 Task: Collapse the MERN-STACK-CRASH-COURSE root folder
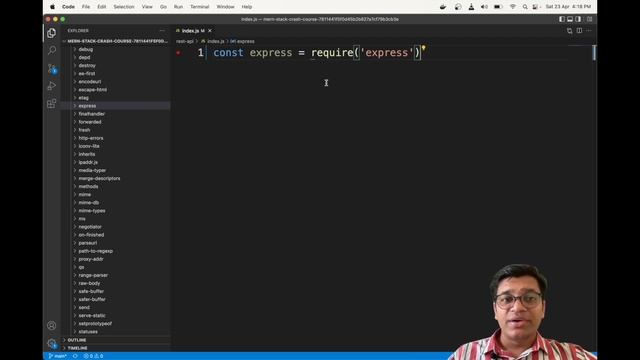[x=116, y=41]
